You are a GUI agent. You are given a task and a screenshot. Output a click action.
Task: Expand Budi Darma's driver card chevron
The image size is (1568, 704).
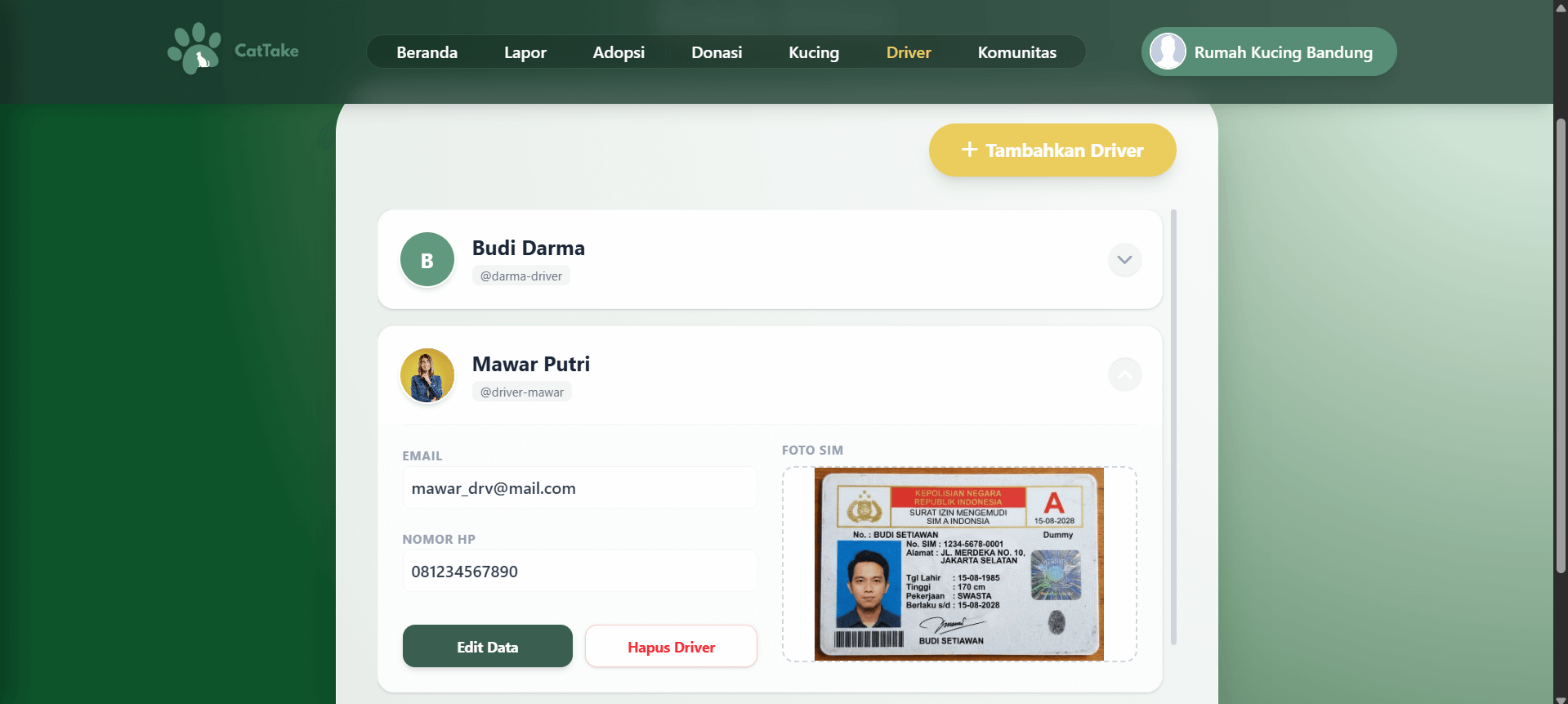point(1124,260)
